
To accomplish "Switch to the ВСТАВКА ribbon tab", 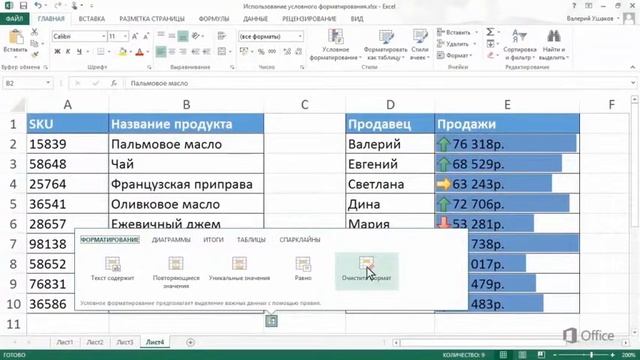I will point(92,19).
